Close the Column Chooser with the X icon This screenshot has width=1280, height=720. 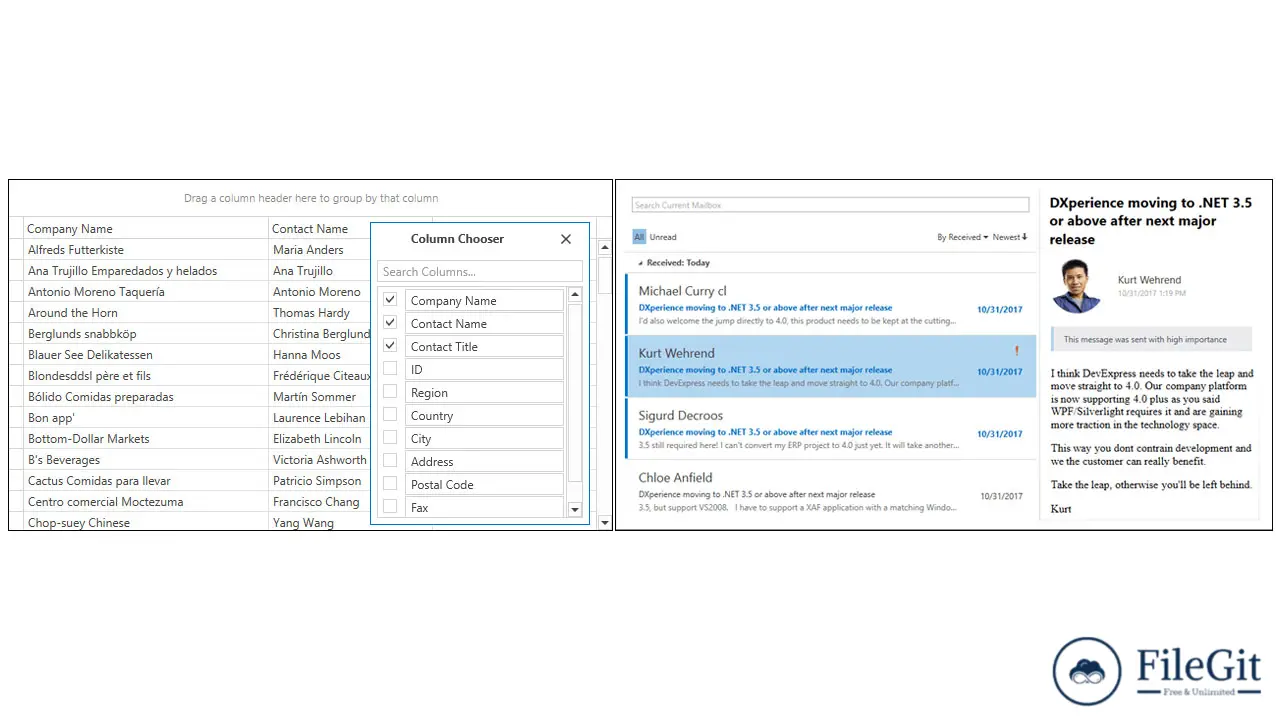point(566,239)
